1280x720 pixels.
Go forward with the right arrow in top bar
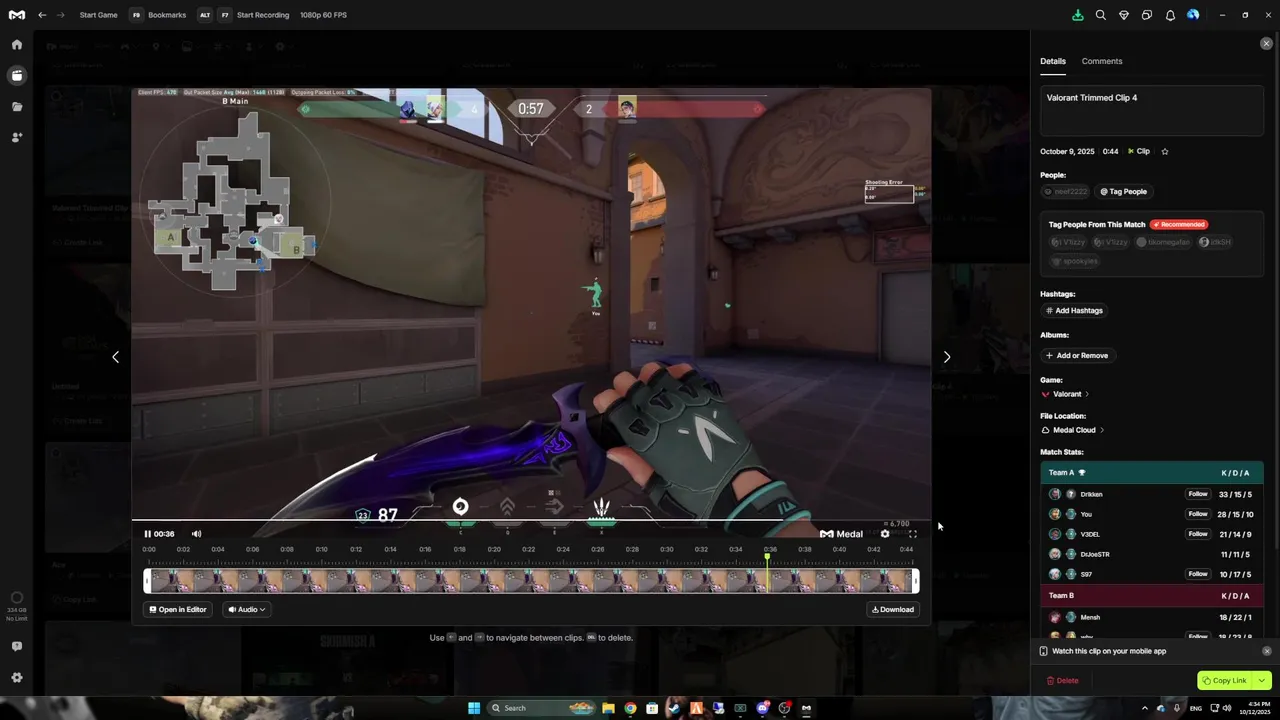61,15
